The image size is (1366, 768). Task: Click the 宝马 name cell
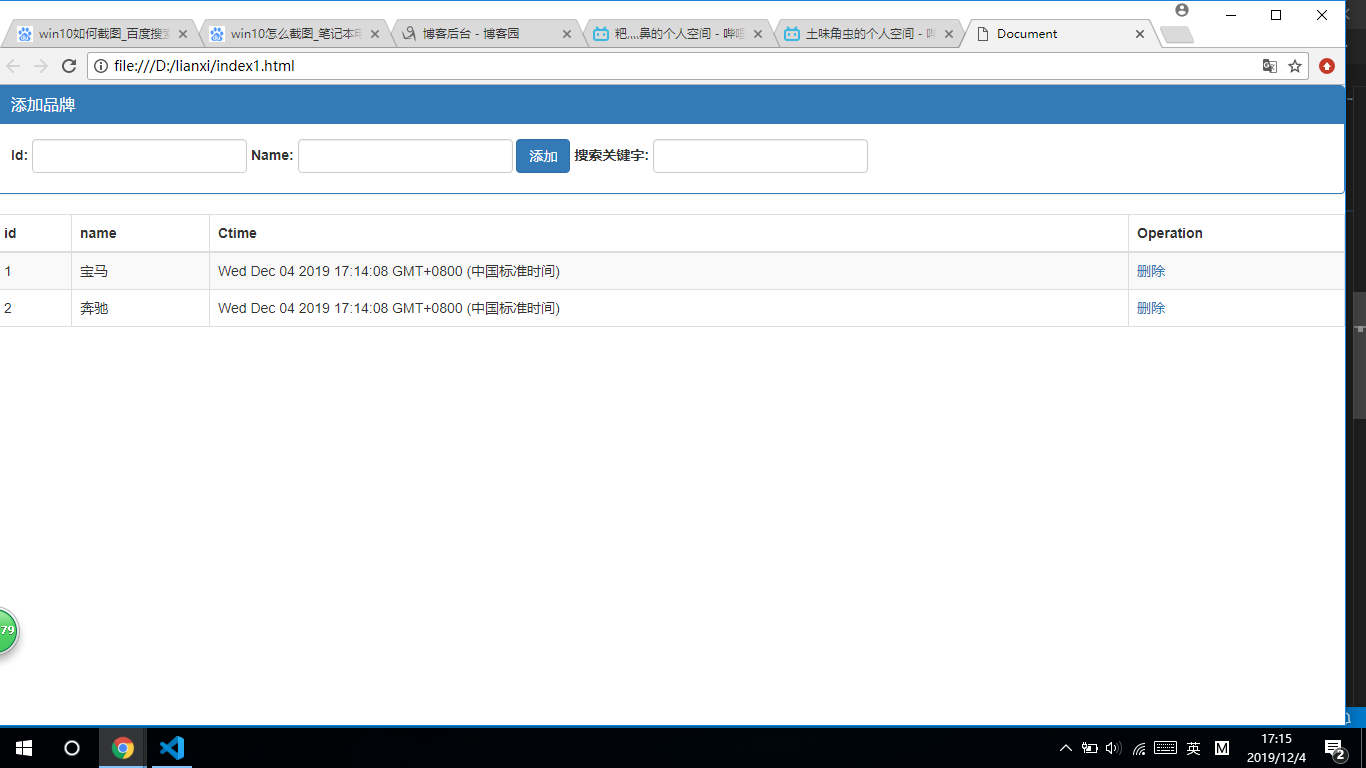[140, 271]
